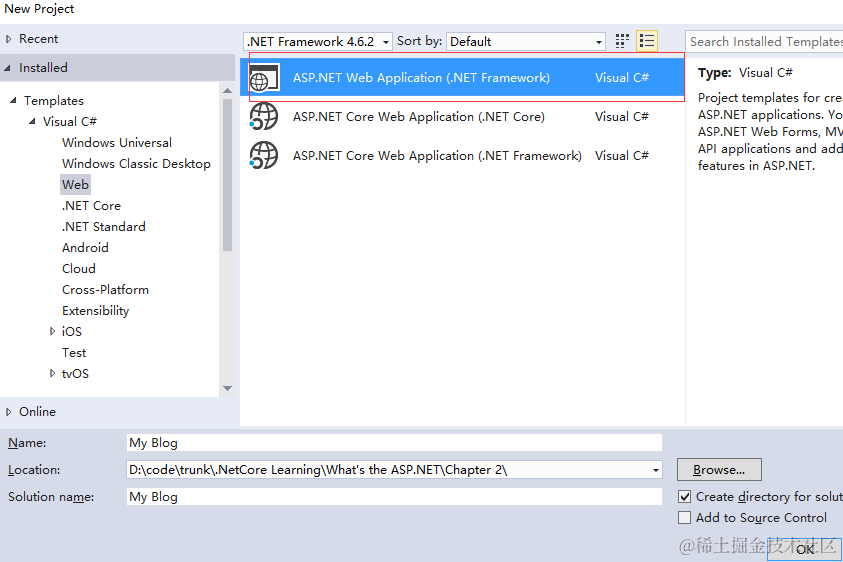843x562 pixels.
Task: Click the OK button
Action: pyautogui.click(x=804, y=549)
